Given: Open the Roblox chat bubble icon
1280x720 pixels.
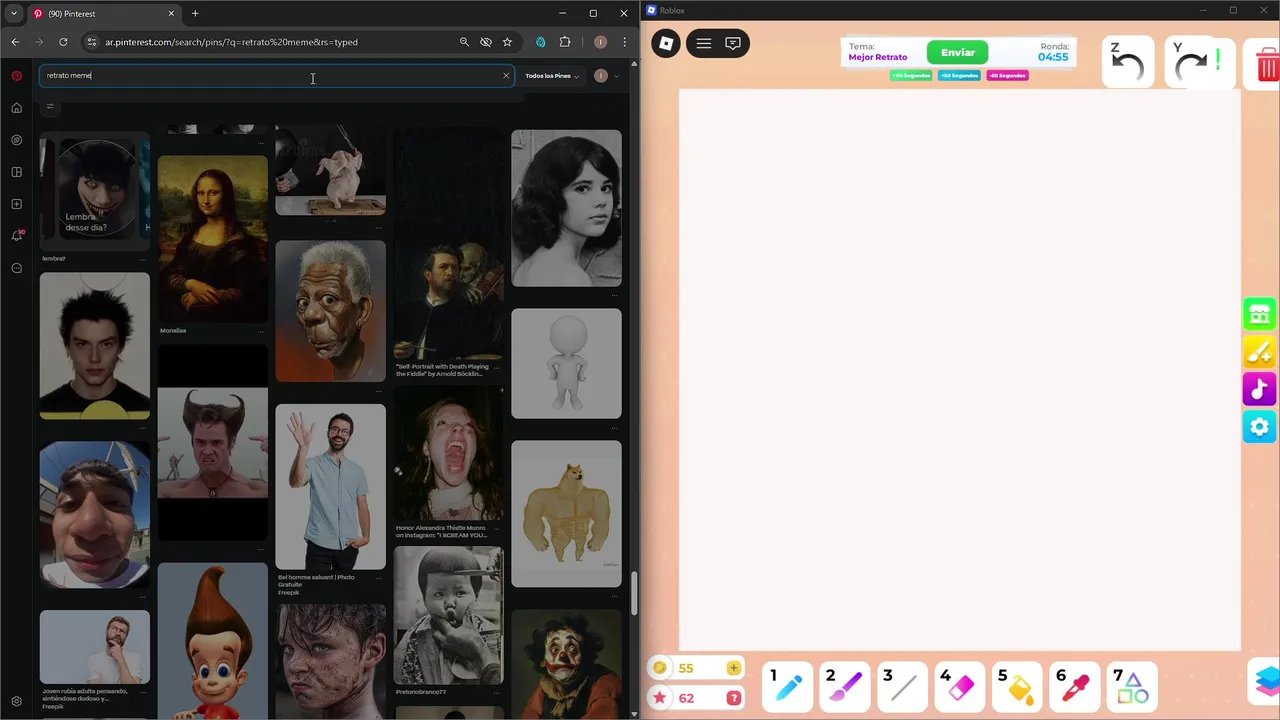Looking at the screenshot, I should click(733, 43).
